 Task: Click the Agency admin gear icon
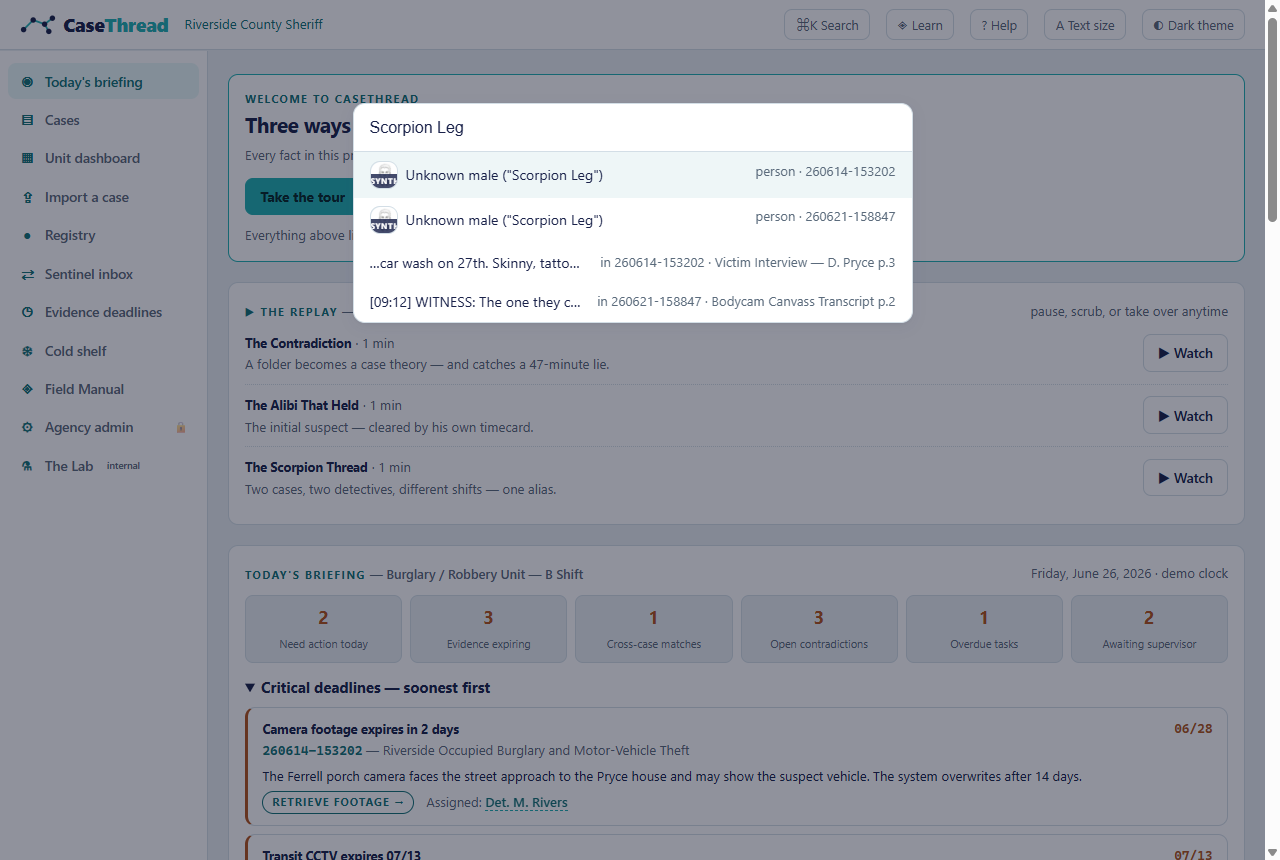[27, 427]
